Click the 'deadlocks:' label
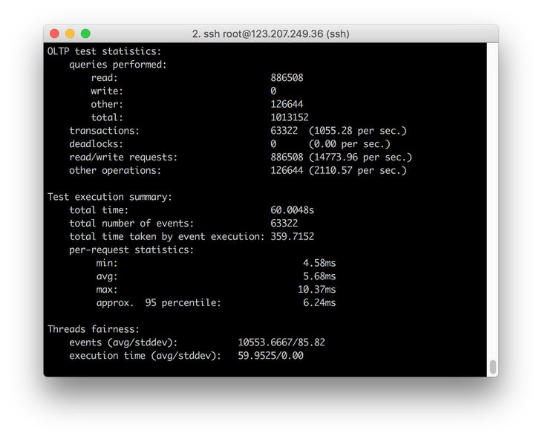 point(96,144)
